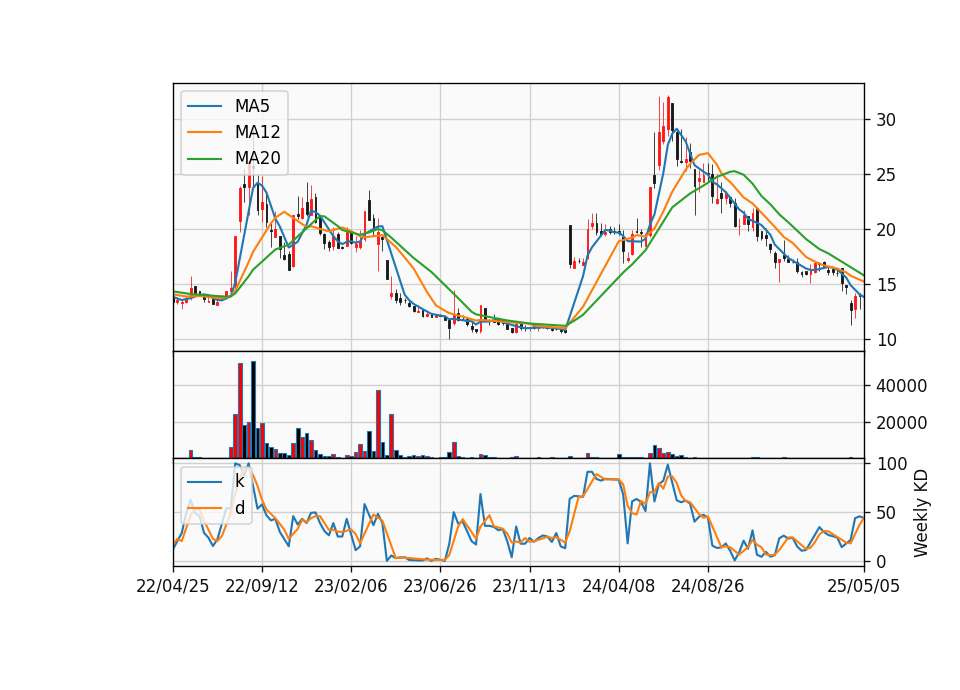This screenshot has height=690, width=960.
Task: Click the green MA20 legend line sample
Action: (204, 158)
